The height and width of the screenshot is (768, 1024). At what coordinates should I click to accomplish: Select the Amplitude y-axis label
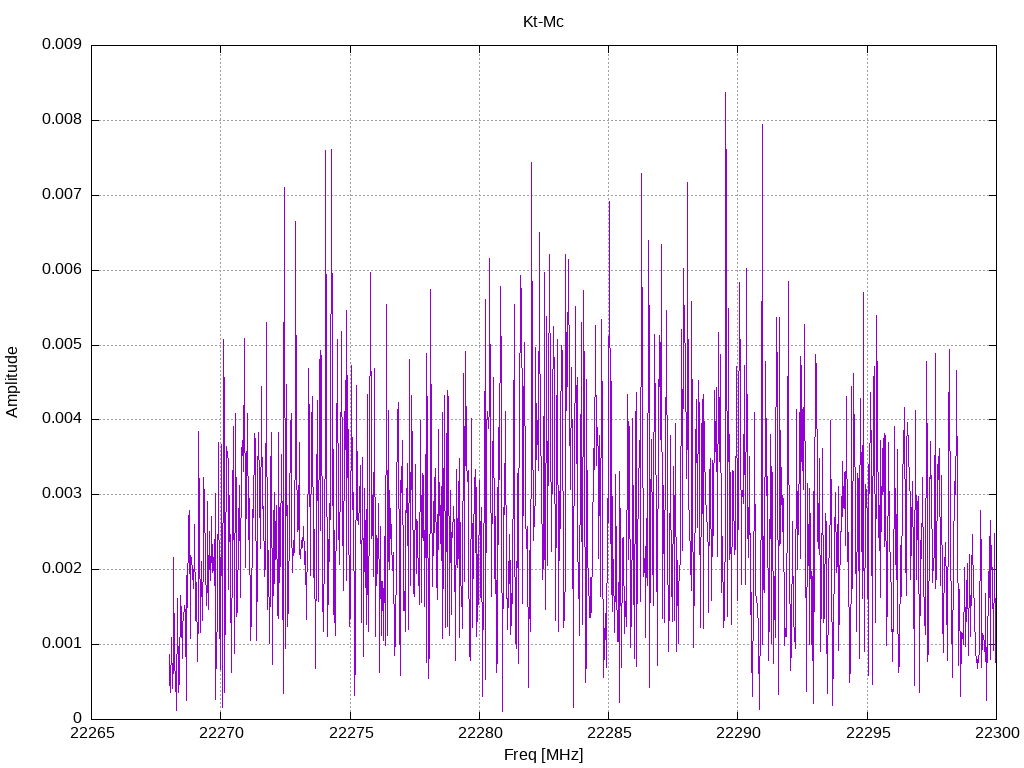[12, 382]
